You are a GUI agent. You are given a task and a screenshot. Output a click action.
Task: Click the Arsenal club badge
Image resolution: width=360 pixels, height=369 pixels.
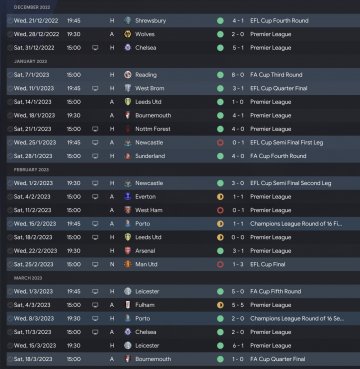128,251
